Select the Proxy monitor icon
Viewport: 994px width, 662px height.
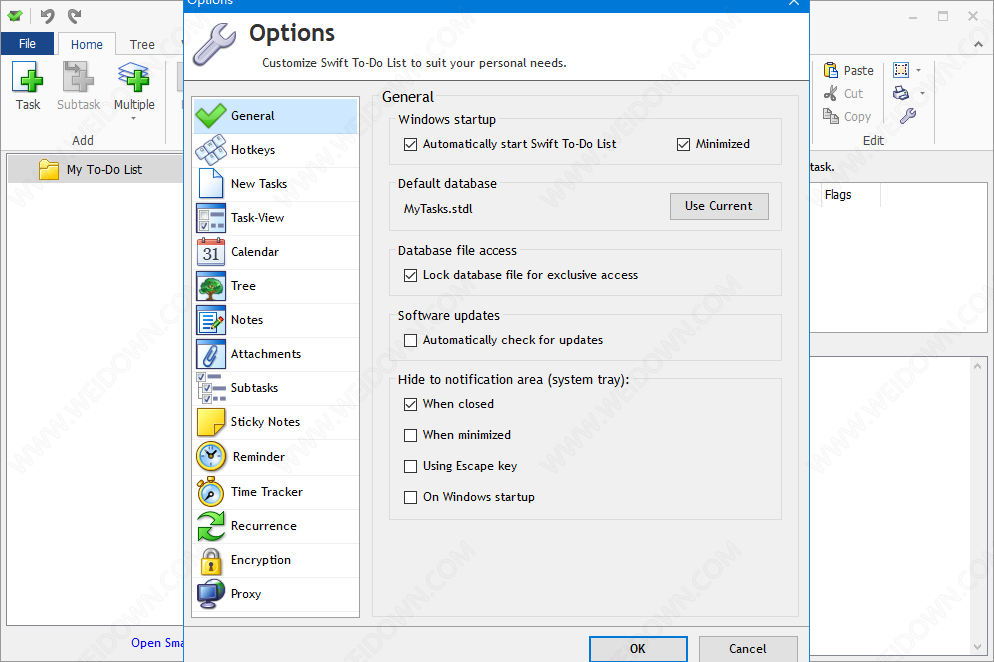pos(211,594)
